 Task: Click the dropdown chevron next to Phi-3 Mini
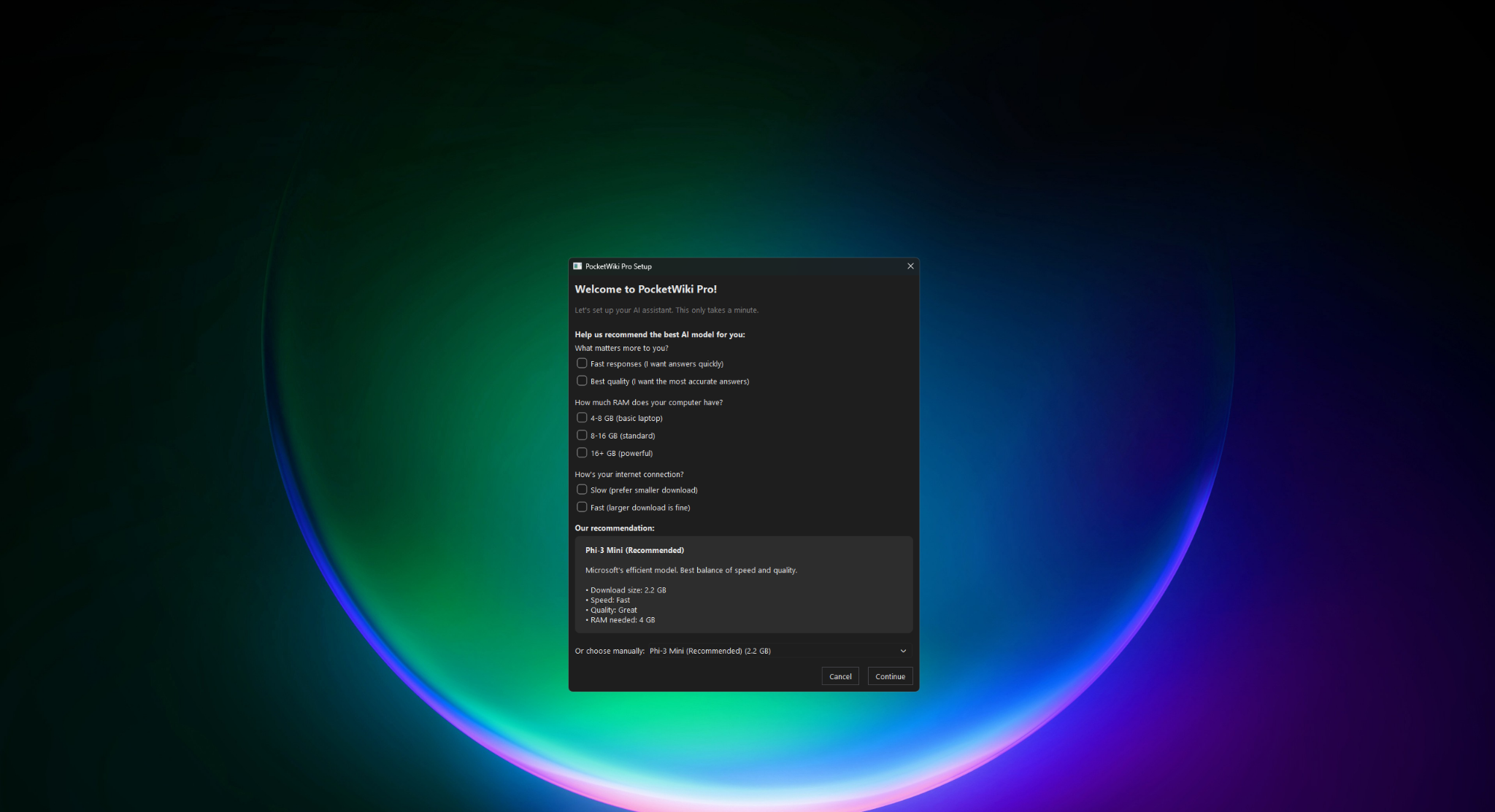tap(902, 650)
